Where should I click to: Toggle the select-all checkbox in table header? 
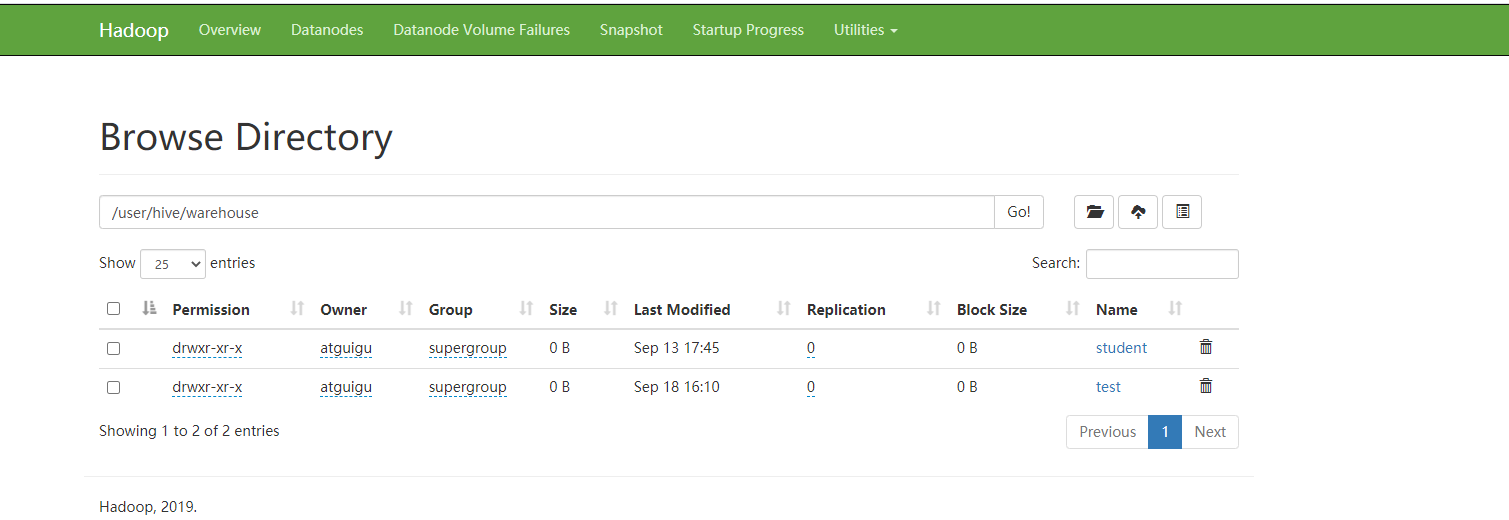click(x=113, y=309)
